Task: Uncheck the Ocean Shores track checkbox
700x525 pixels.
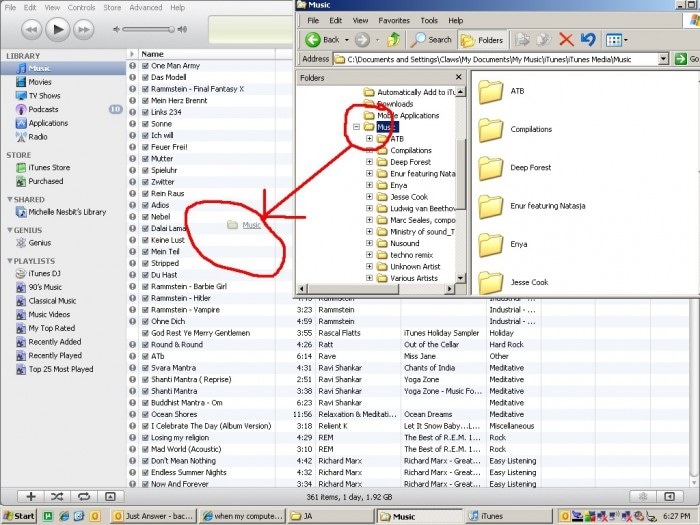Action: pyautogui.click(x=145, y=414)
